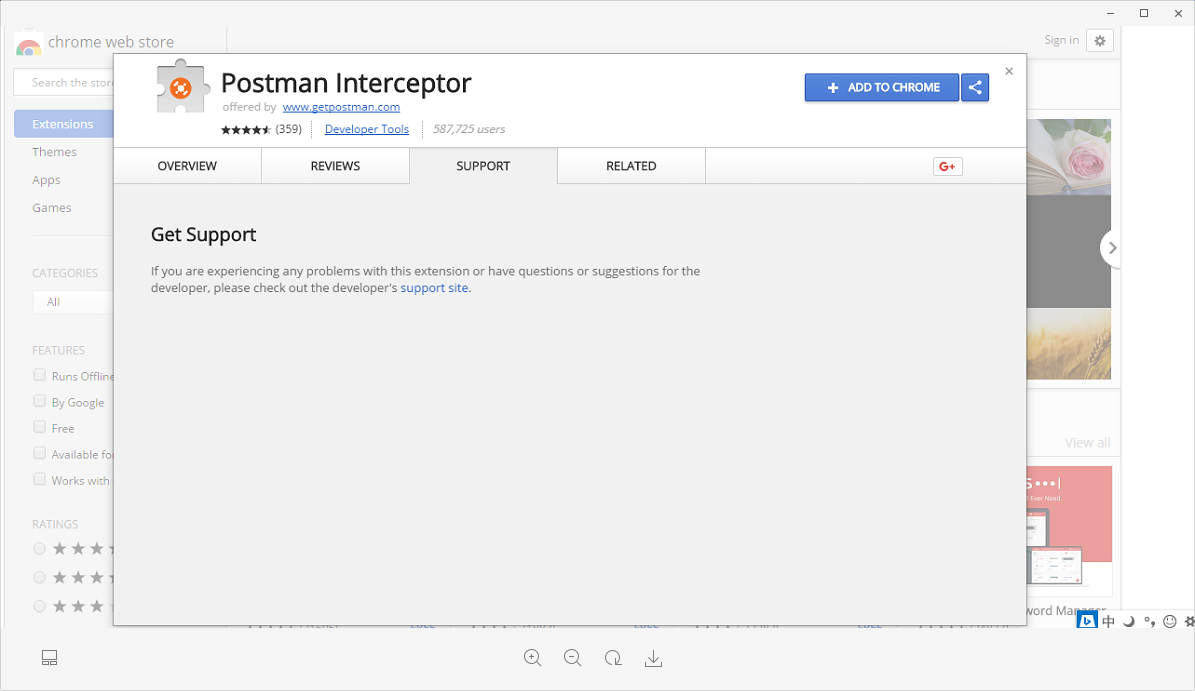Click the Postman Interceptor title
Viewport: 1195px width, 691px height.
click(346, 82)
